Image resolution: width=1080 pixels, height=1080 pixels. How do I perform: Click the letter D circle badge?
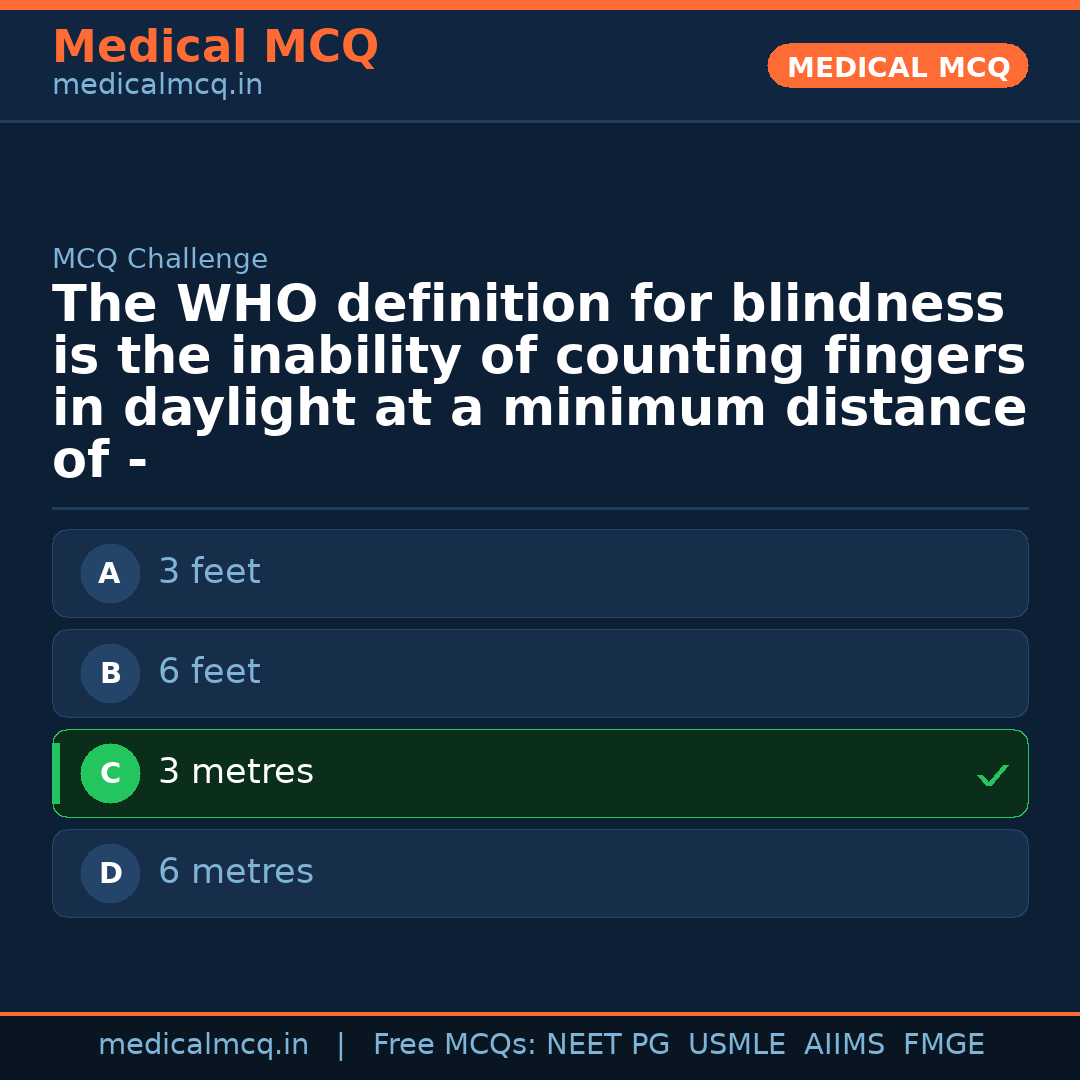tap(110, 873)
